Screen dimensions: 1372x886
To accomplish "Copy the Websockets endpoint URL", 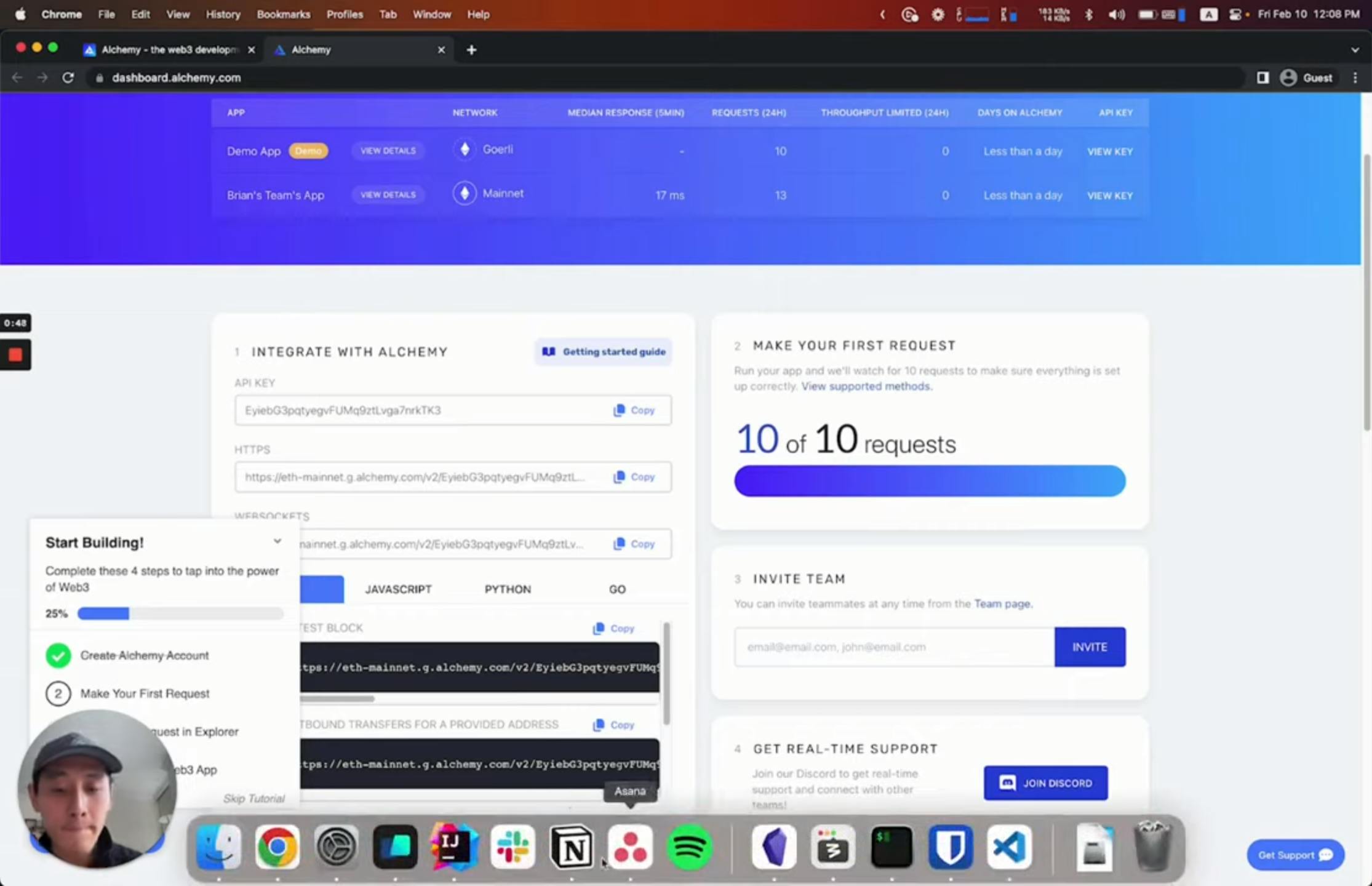I will tap(634, 544).
